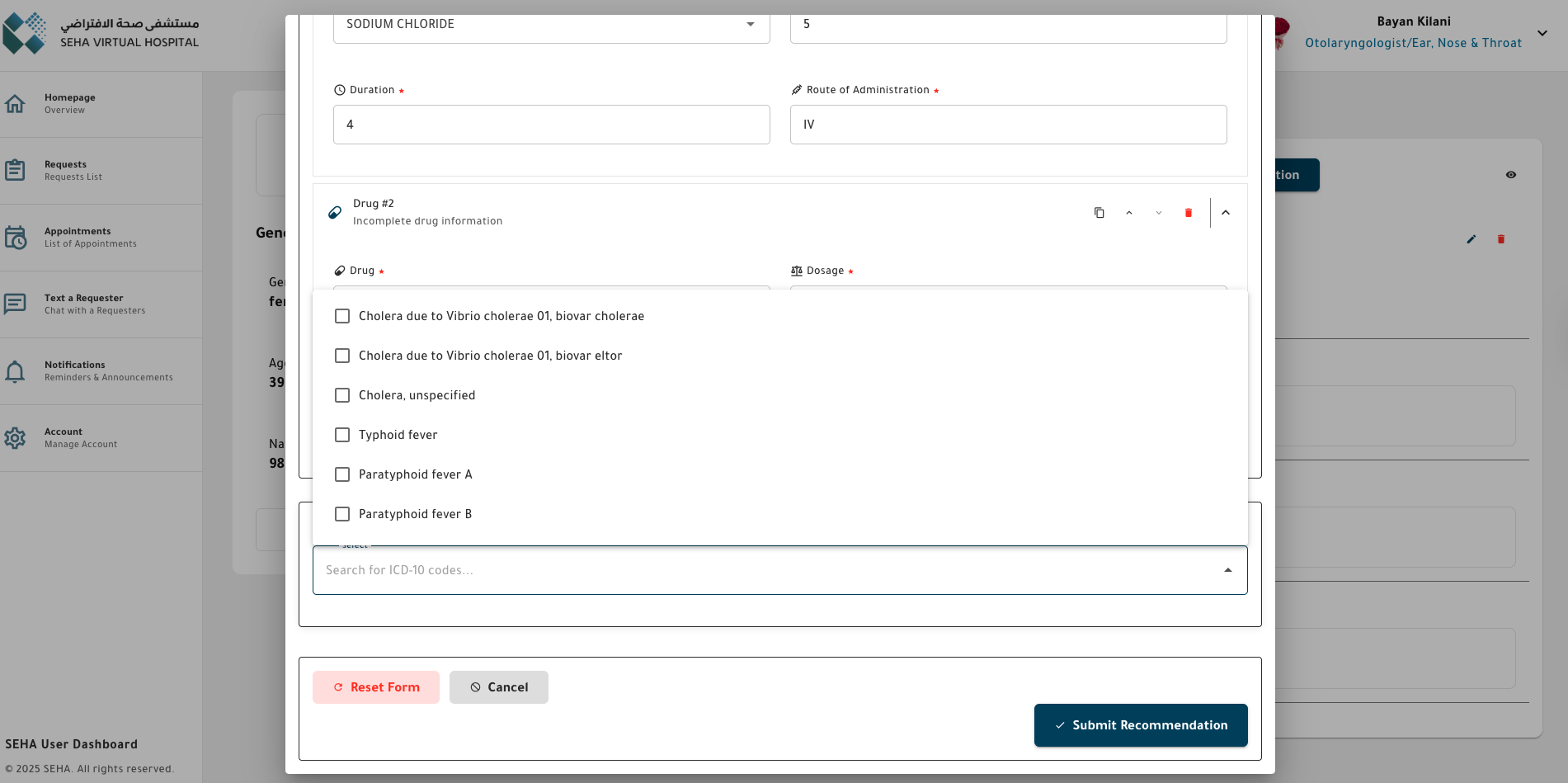Show details using the eye icon

tap(1511, 174)
